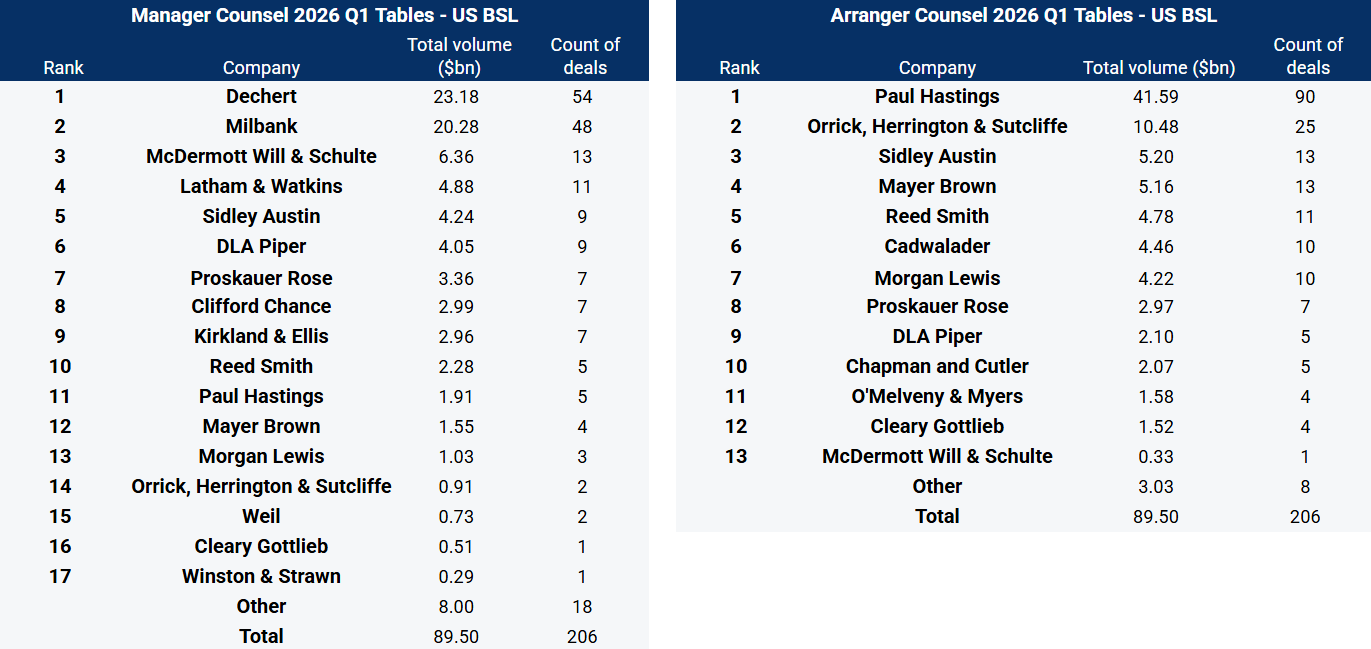This screenshot has height=649, width=1371.
Task: Select the 54 deal count for Dechert
Action: [582, 97]
